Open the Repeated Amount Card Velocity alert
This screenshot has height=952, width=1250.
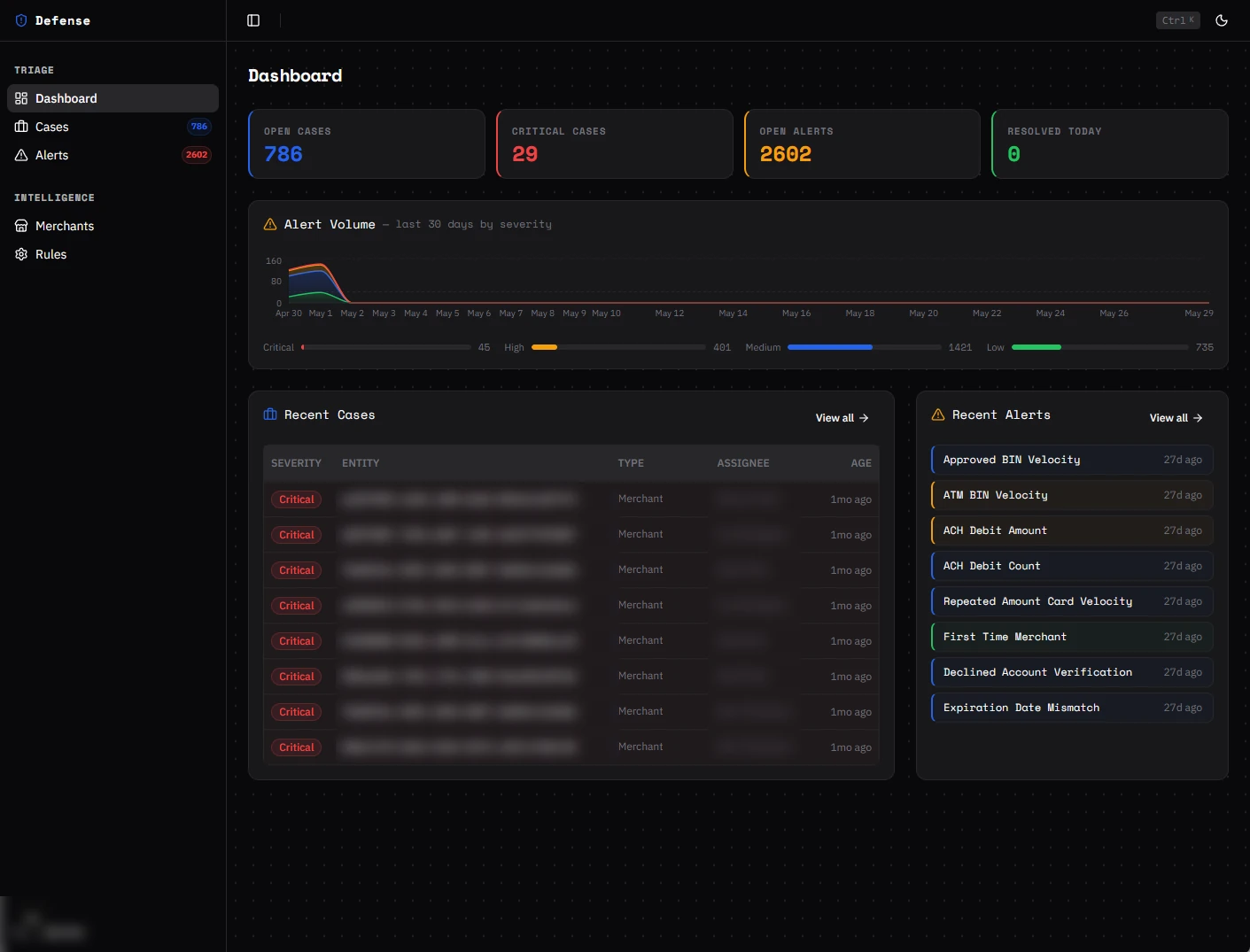tap(1072, 601)
